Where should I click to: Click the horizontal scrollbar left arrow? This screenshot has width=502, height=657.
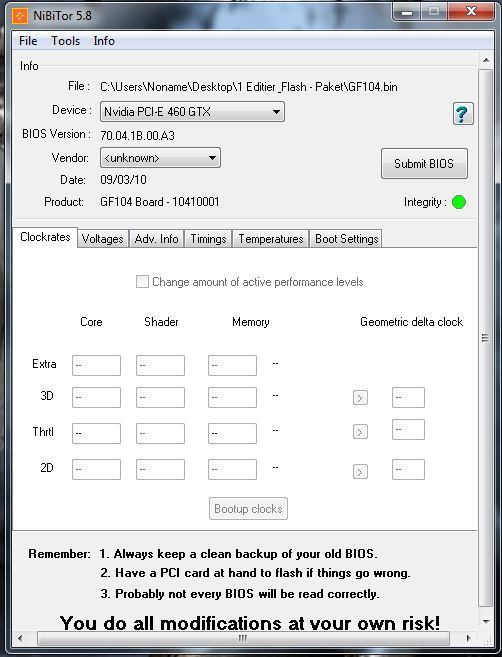[20, 639]
